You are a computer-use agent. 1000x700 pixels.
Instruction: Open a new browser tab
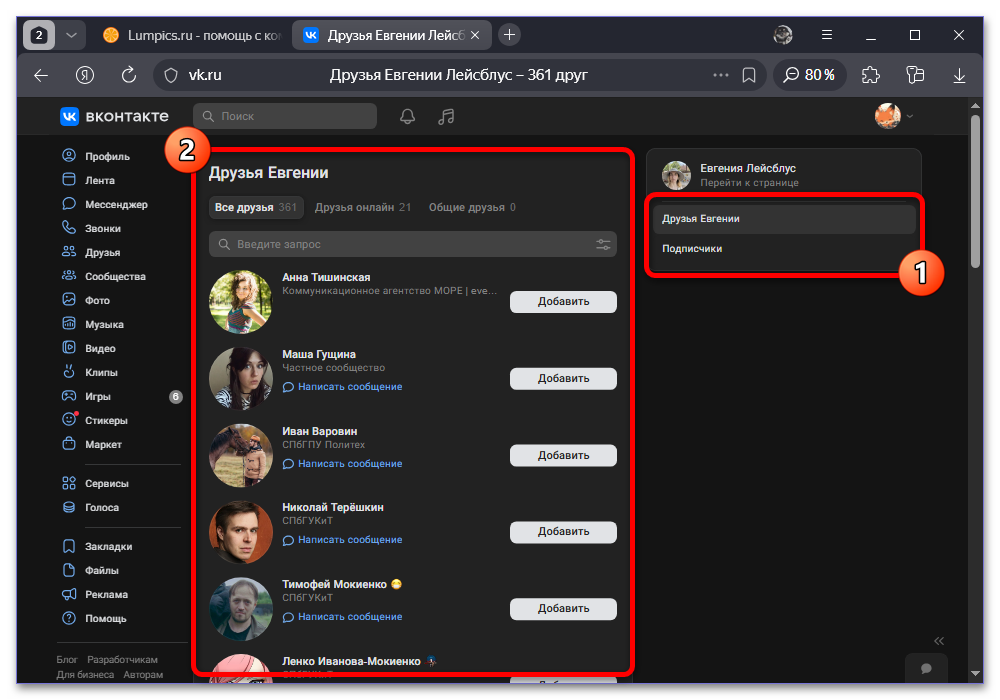(x=509, y=35)
